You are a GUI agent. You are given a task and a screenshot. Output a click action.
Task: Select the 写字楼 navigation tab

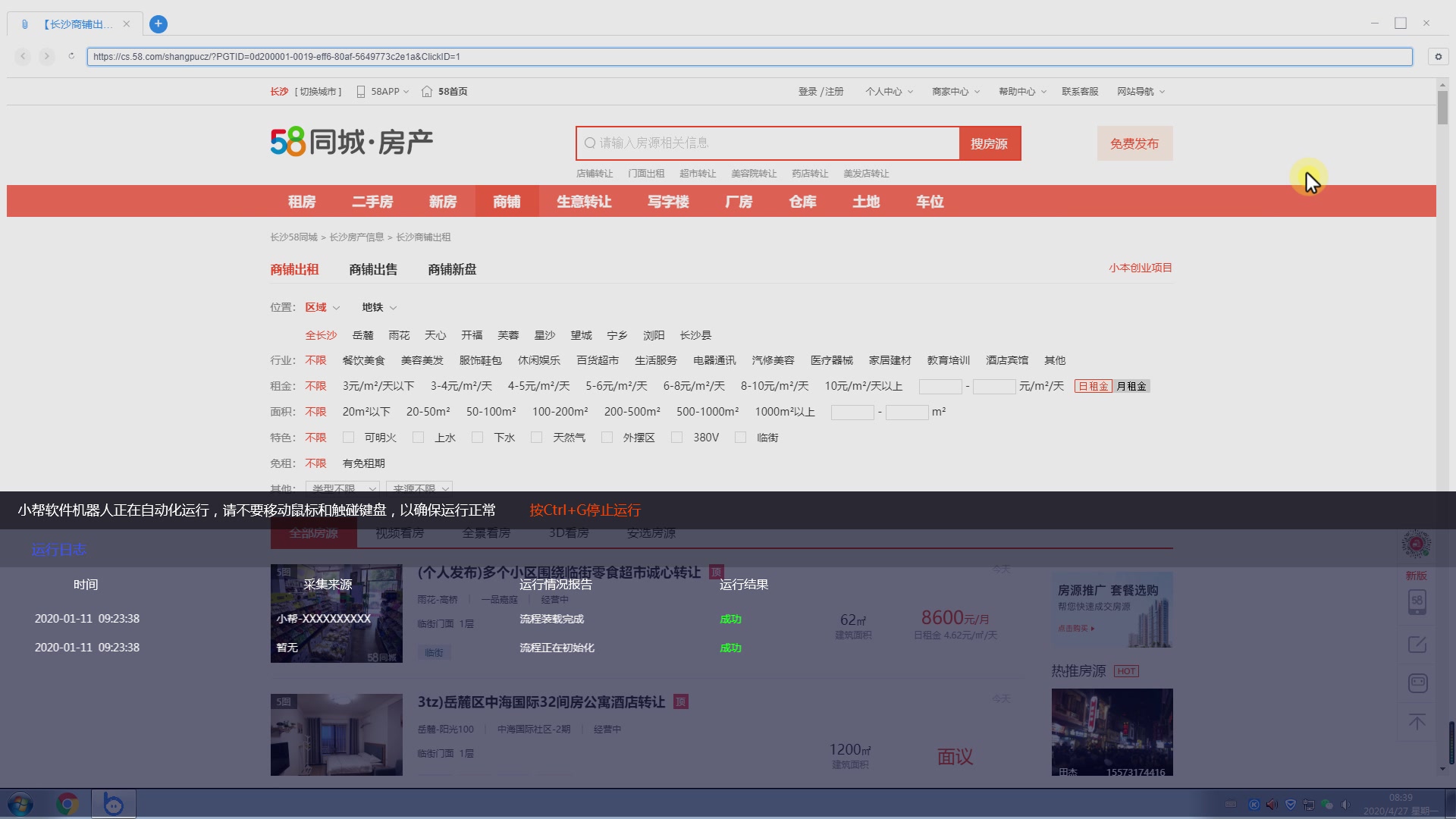(668, 202)
